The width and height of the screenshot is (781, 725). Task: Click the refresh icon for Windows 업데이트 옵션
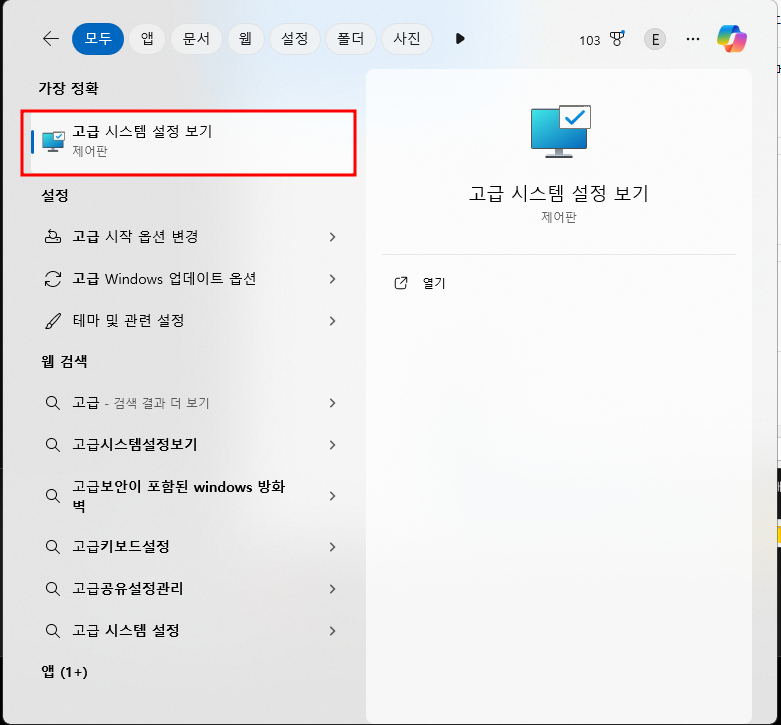click(x=53, y=279)
